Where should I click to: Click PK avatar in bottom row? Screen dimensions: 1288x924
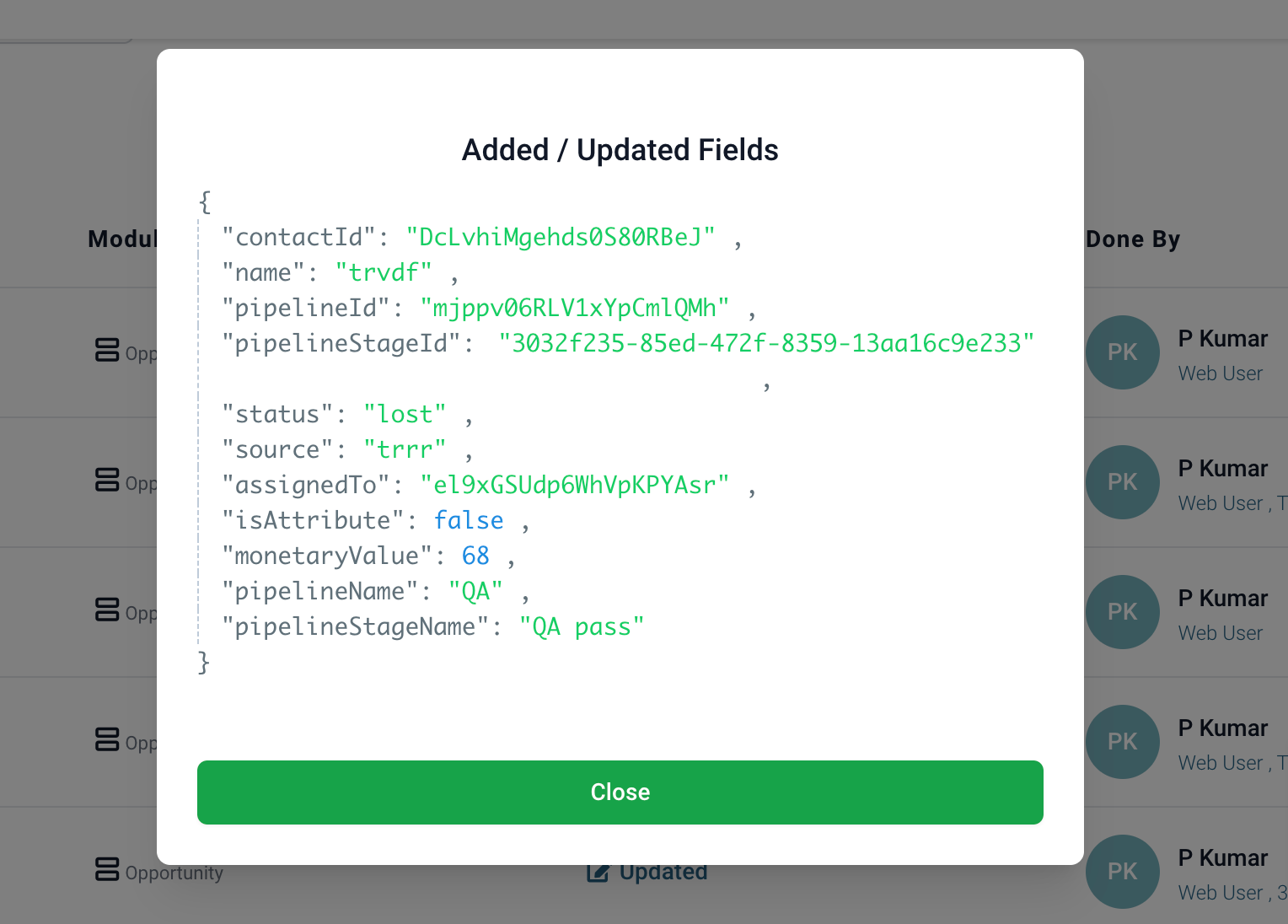1123,872
